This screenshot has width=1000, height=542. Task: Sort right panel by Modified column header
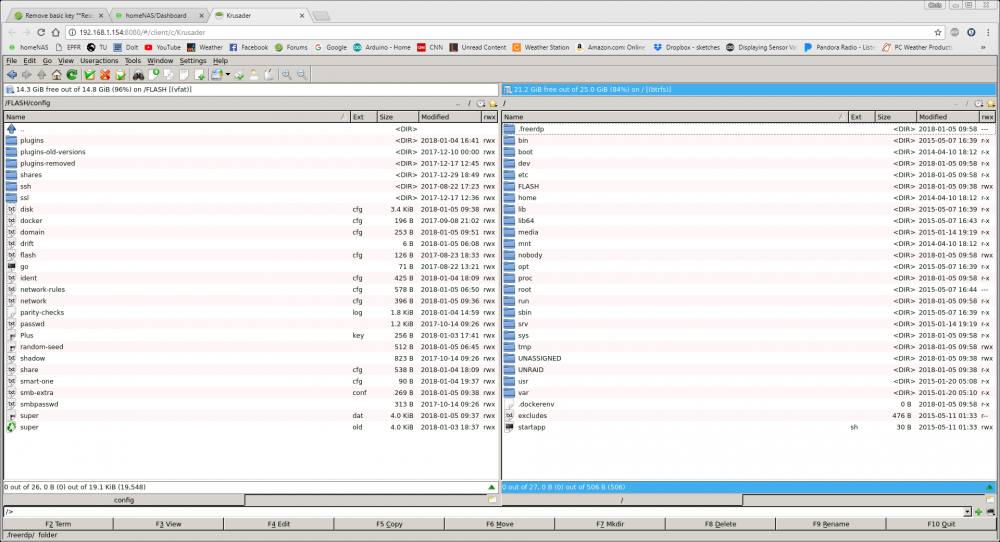coord(948,117)
